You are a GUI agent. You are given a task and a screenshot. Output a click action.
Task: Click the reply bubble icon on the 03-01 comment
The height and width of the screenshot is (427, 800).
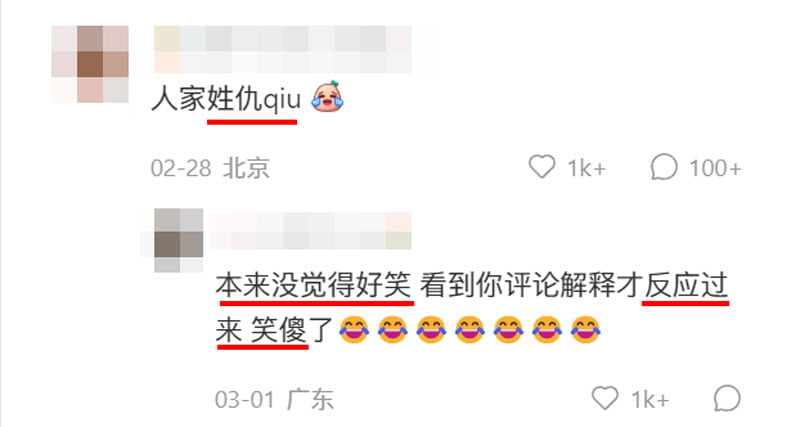coord(727,398)
